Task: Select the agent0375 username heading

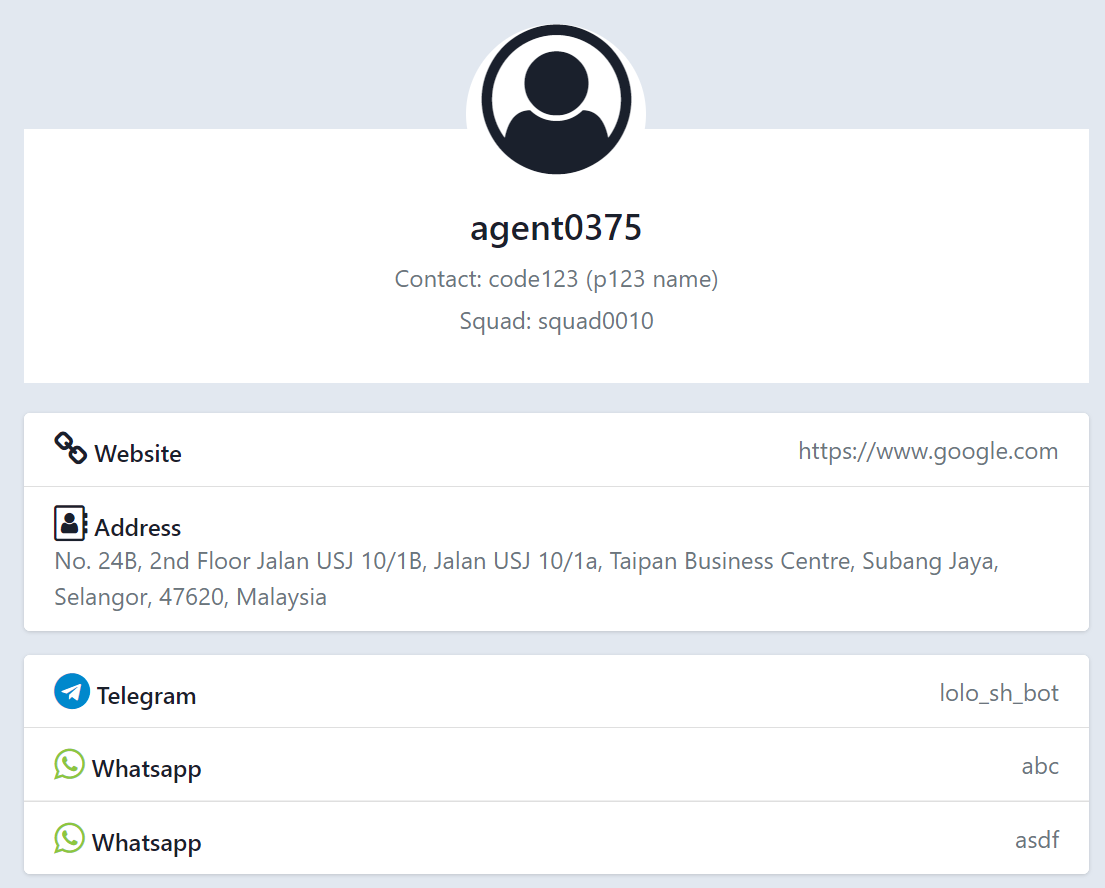Action: [x=556, y=229]
